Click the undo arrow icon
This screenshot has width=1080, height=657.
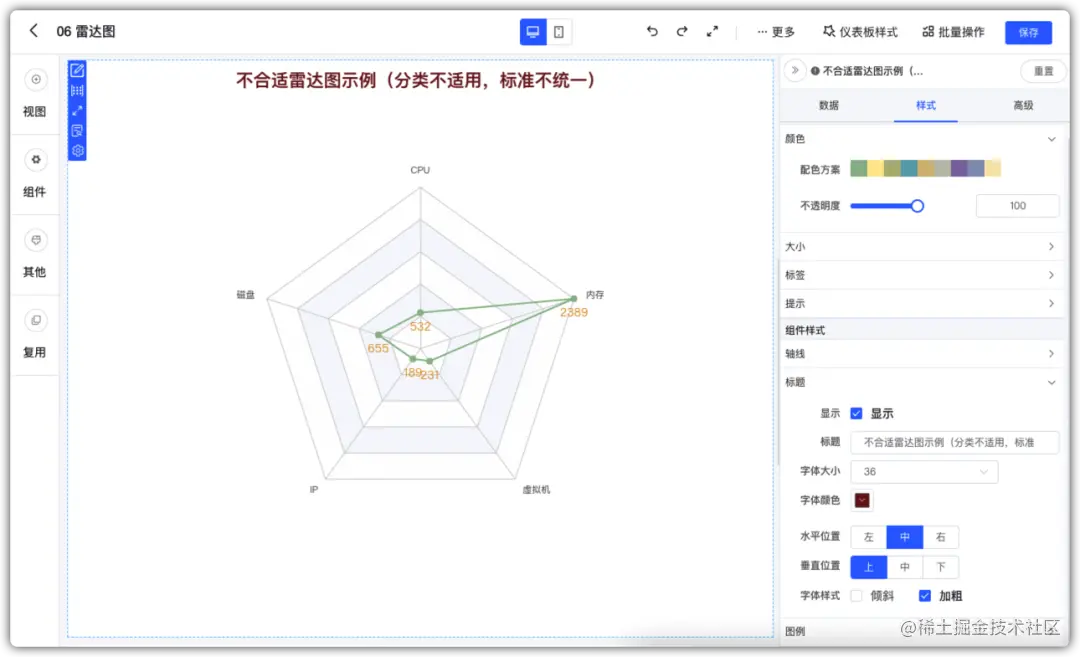[x=652, y=31]
